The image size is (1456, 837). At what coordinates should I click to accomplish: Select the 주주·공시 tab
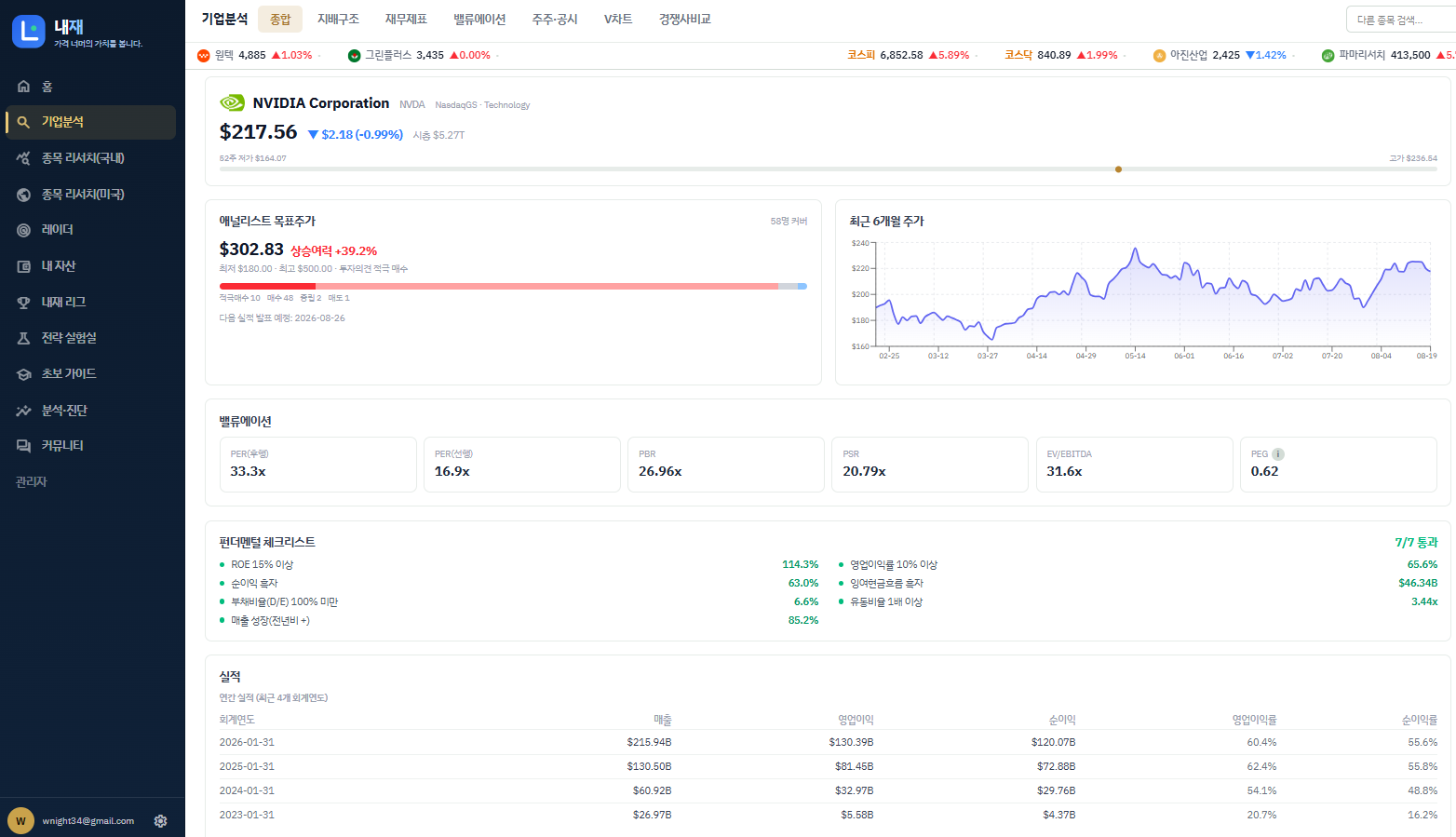point(555,19)
